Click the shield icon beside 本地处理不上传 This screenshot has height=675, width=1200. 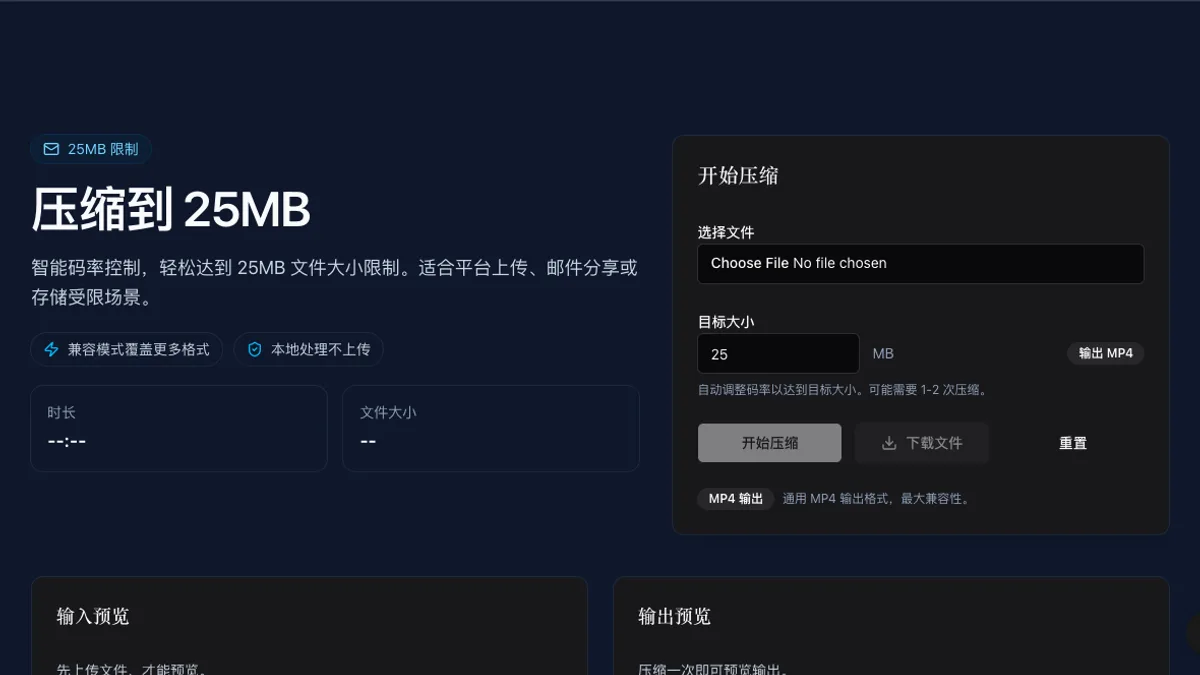(x=255, y=350)
